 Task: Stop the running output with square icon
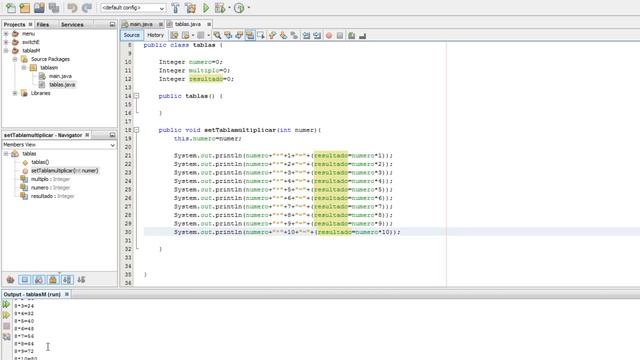(x=6, y=326)
